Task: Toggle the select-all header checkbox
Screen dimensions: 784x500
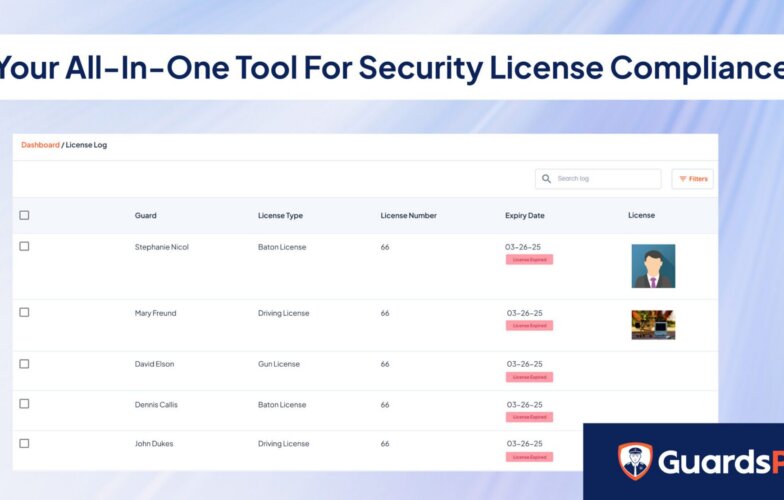Action: (24, 215)
